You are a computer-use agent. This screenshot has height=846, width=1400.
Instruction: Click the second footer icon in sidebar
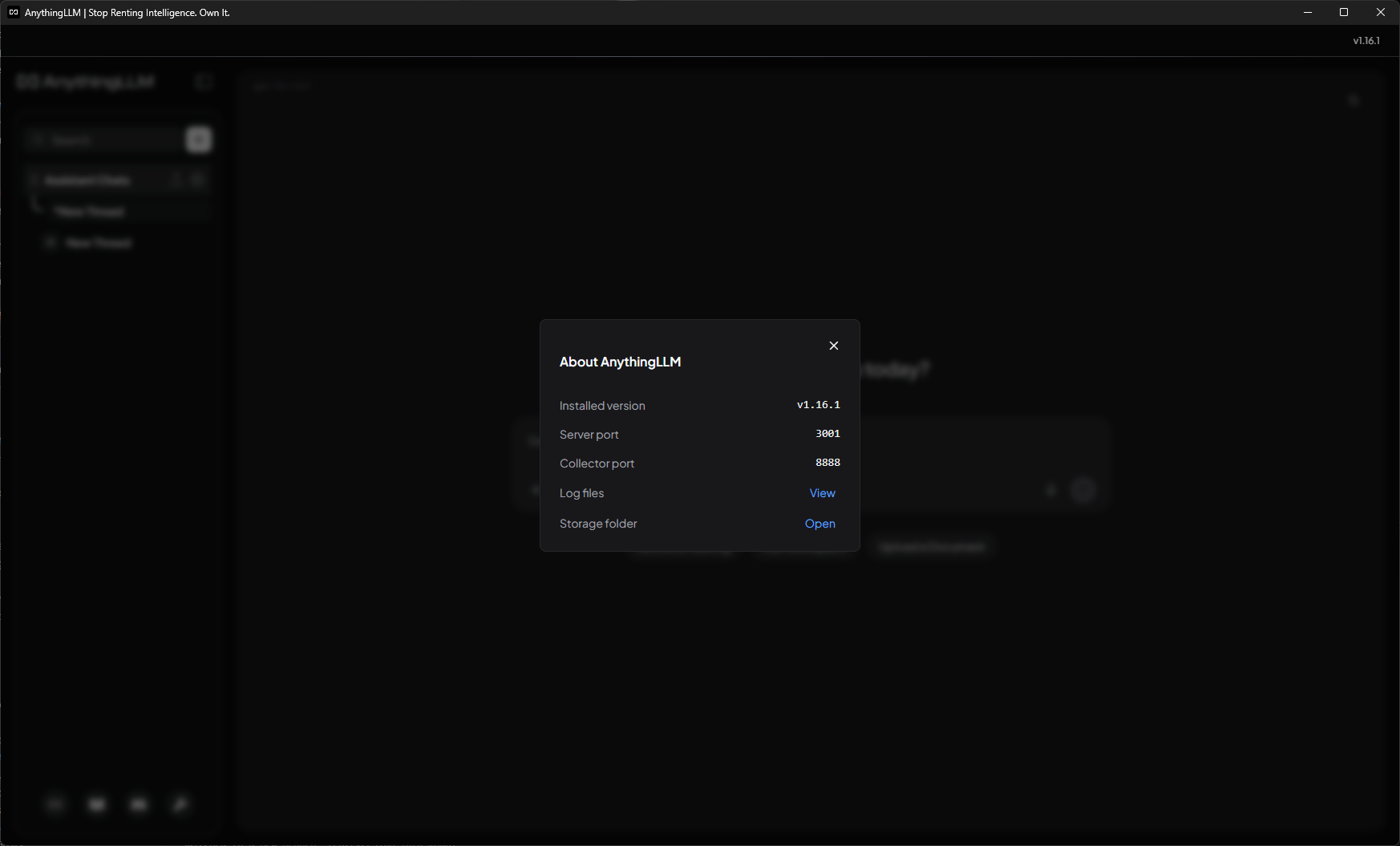(x=97, y=804)
